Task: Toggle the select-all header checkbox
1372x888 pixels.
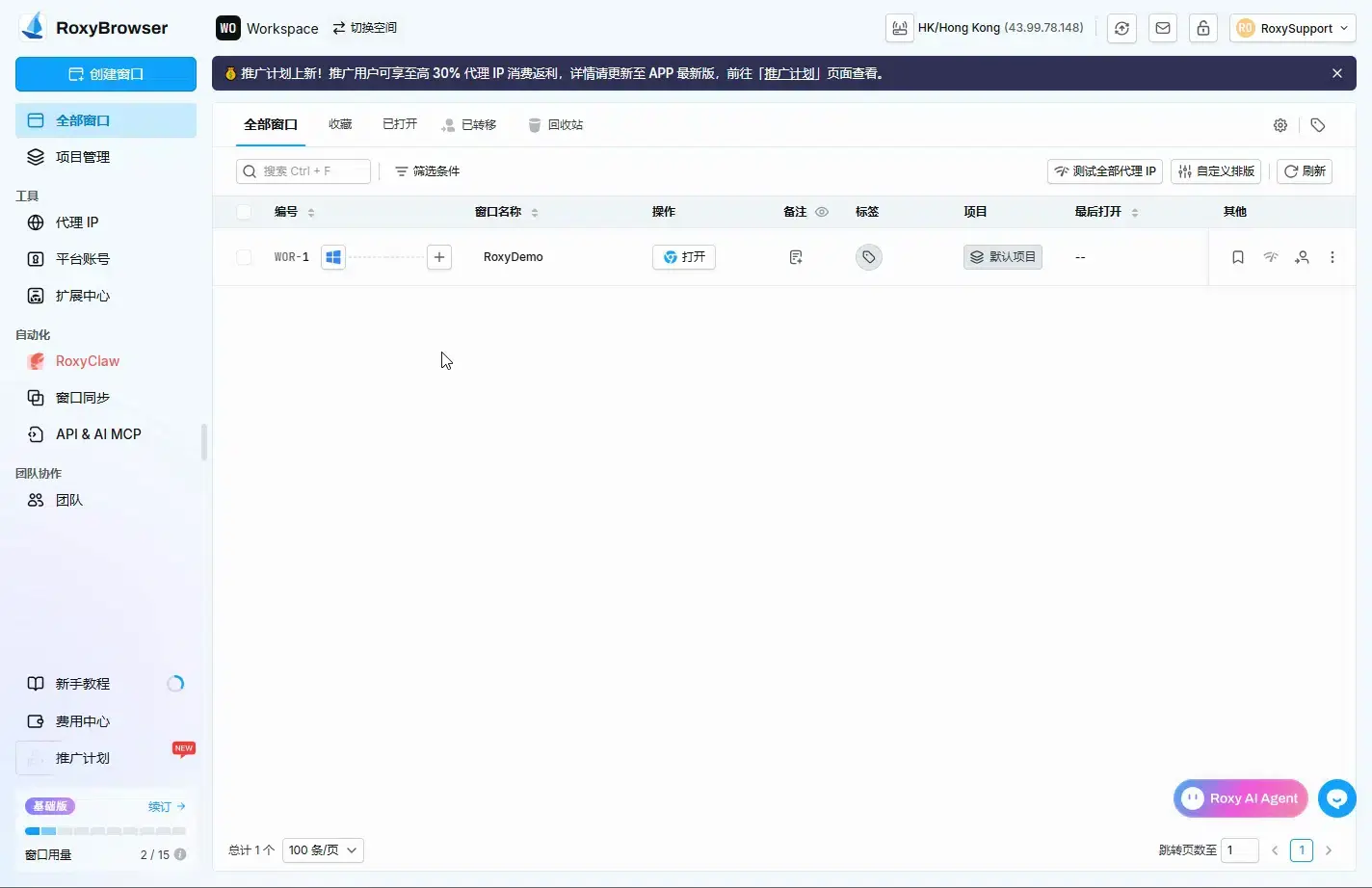Action: pyautogui.click(x=244, y=212)
